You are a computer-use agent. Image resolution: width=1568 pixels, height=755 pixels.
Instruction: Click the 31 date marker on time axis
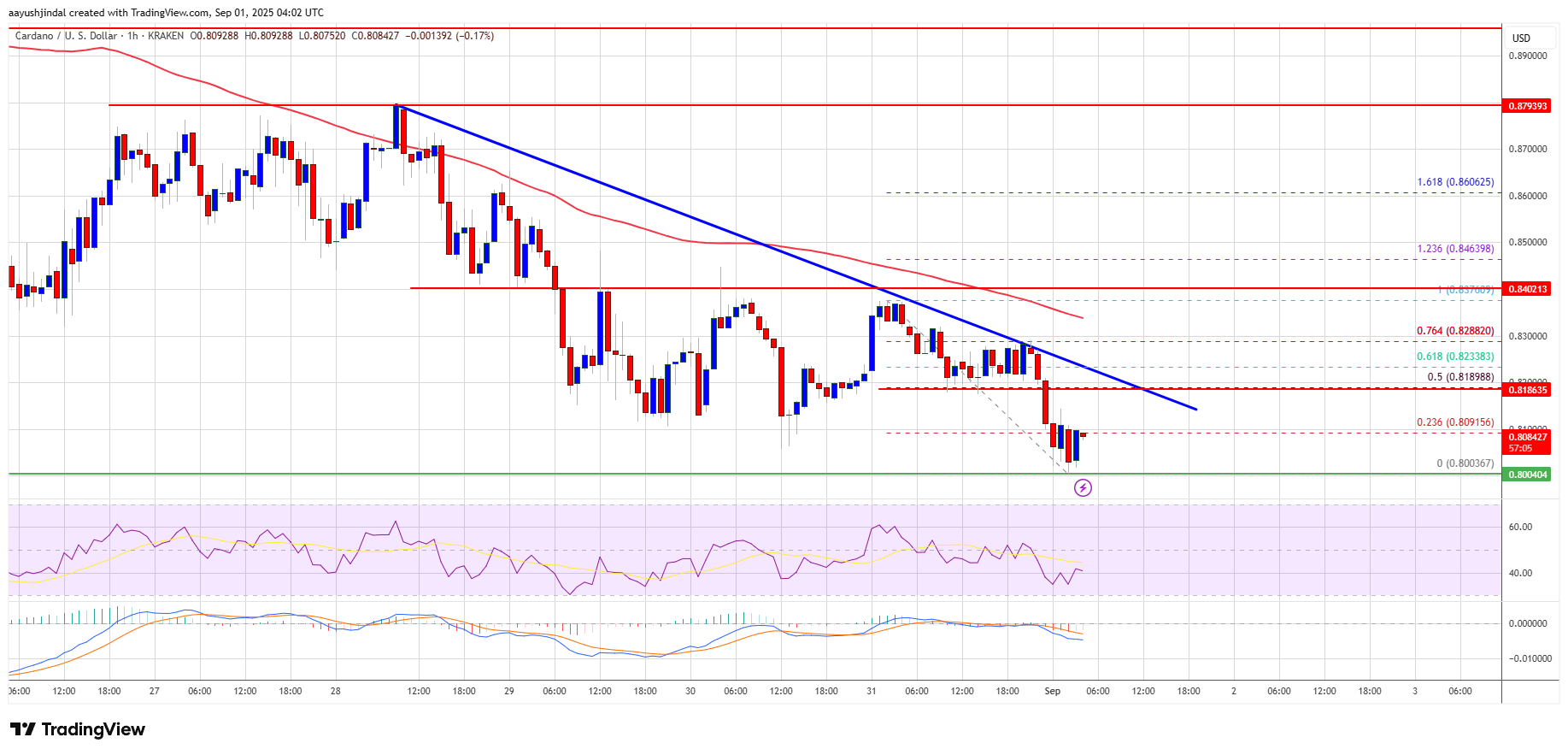(871, 691)
